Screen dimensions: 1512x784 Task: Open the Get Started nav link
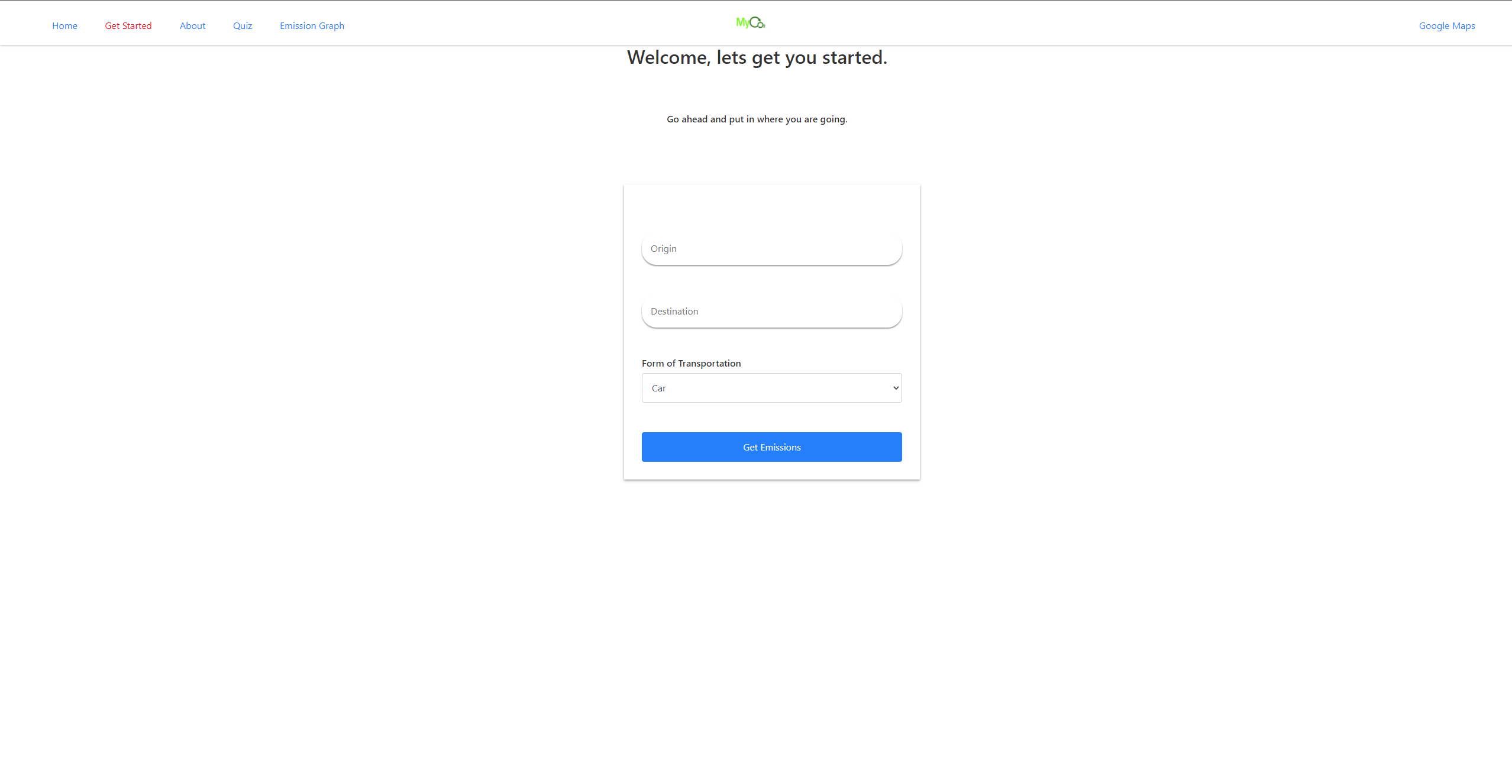pyautogui.click(x=128, y=25)
